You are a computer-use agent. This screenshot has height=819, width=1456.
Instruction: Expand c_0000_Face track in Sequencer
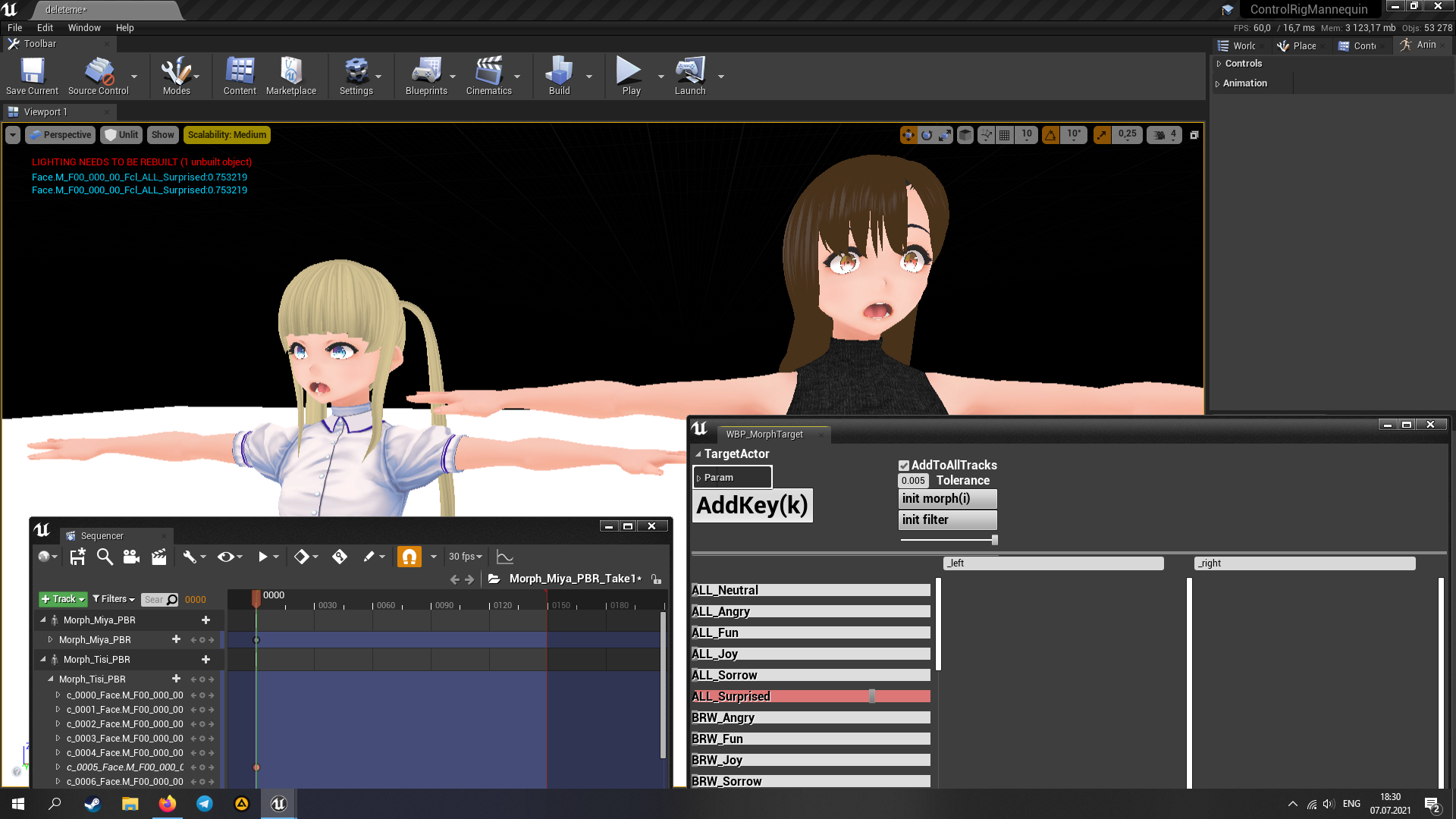tap(58, 695)
